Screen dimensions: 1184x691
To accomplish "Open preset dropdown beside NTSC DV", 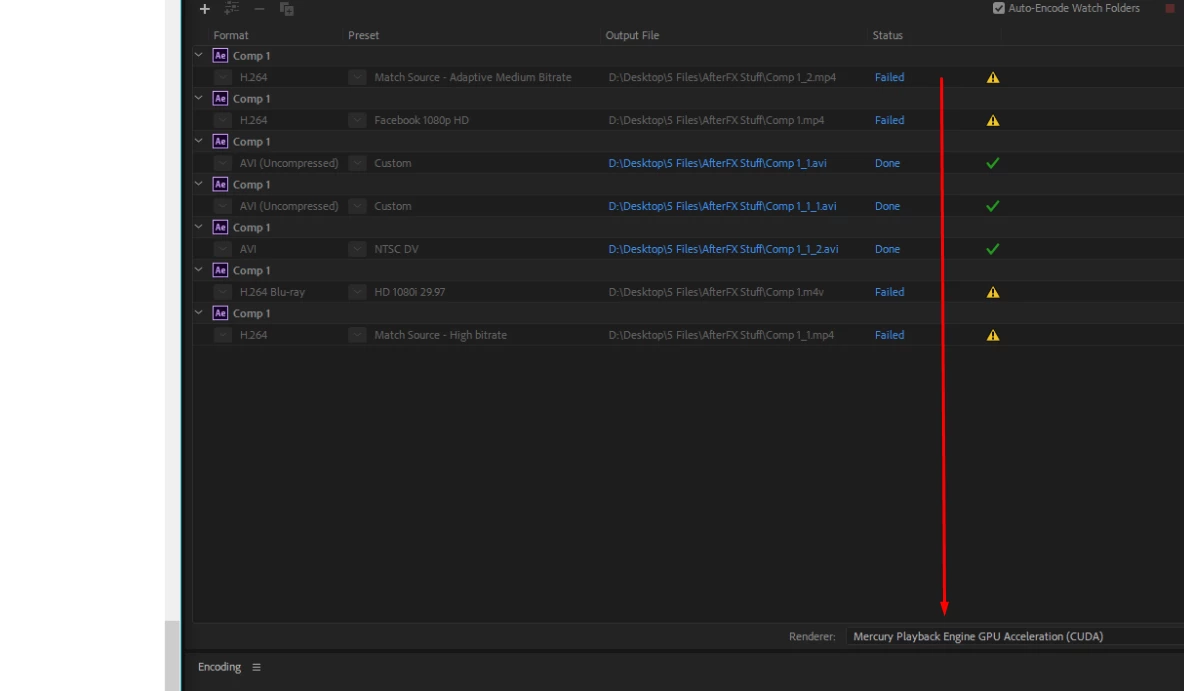I will point(357,249).
